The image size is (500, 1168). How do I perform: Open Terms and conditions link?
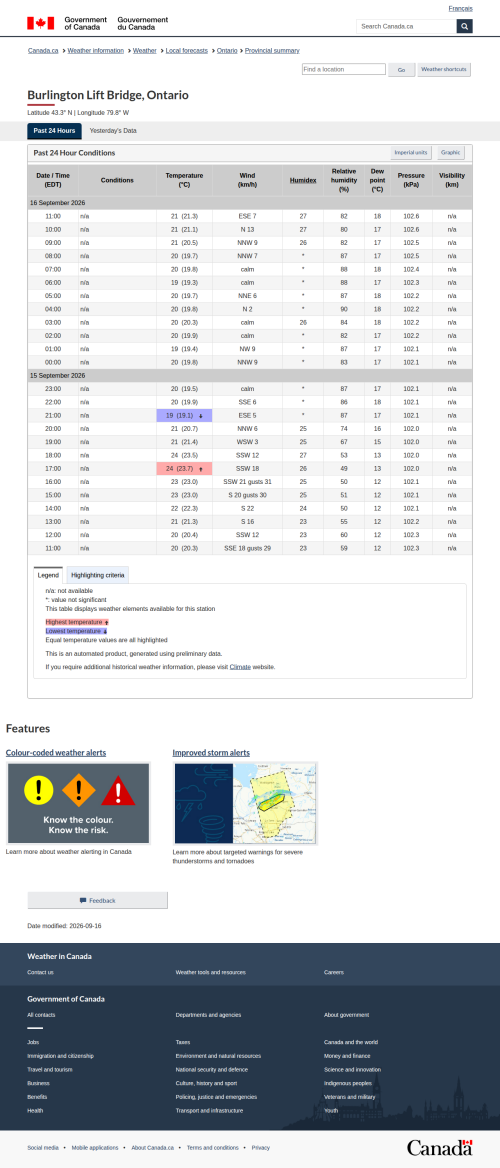pos(212,1147)
